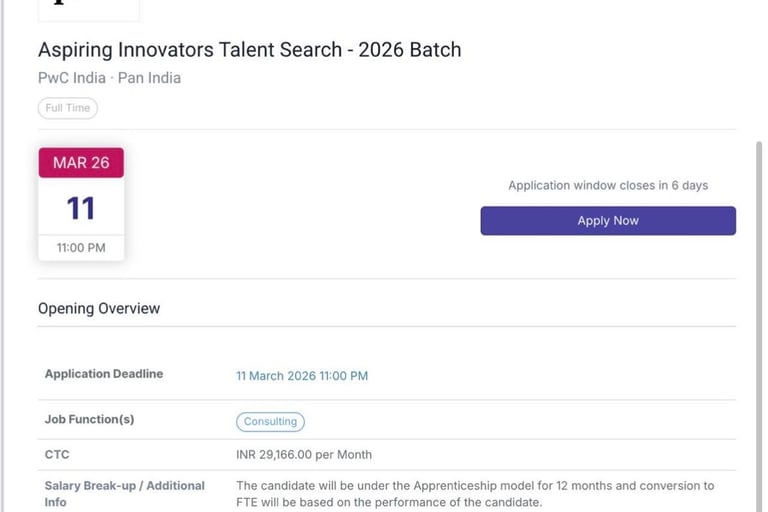Click the 11:00 PM time on calendar card
The height and width of the screenshot is (512, 768).
(81, 247)
